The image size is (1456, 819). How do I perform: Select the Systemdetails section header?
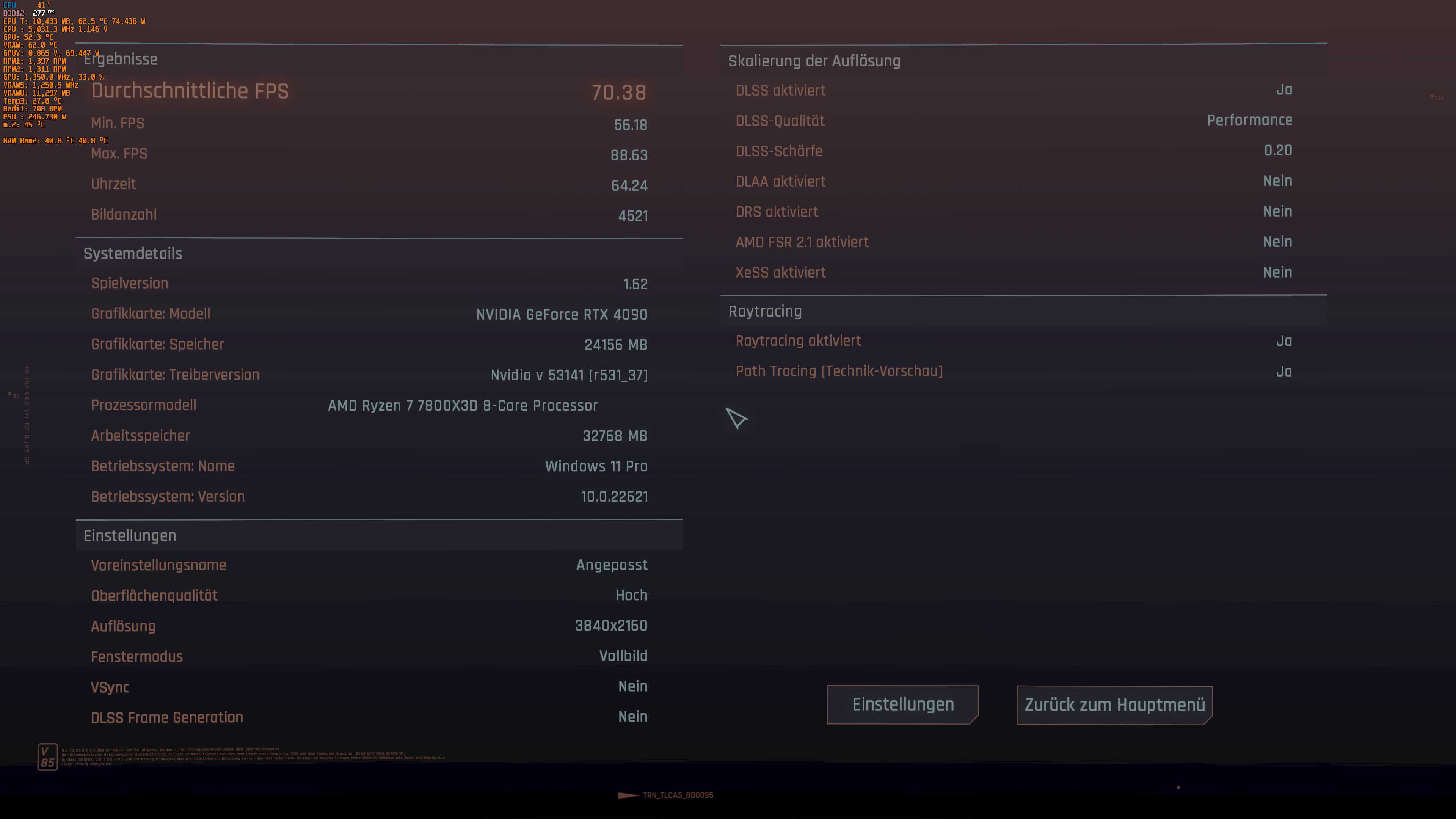pyautogui.click(x=133, y=254)
